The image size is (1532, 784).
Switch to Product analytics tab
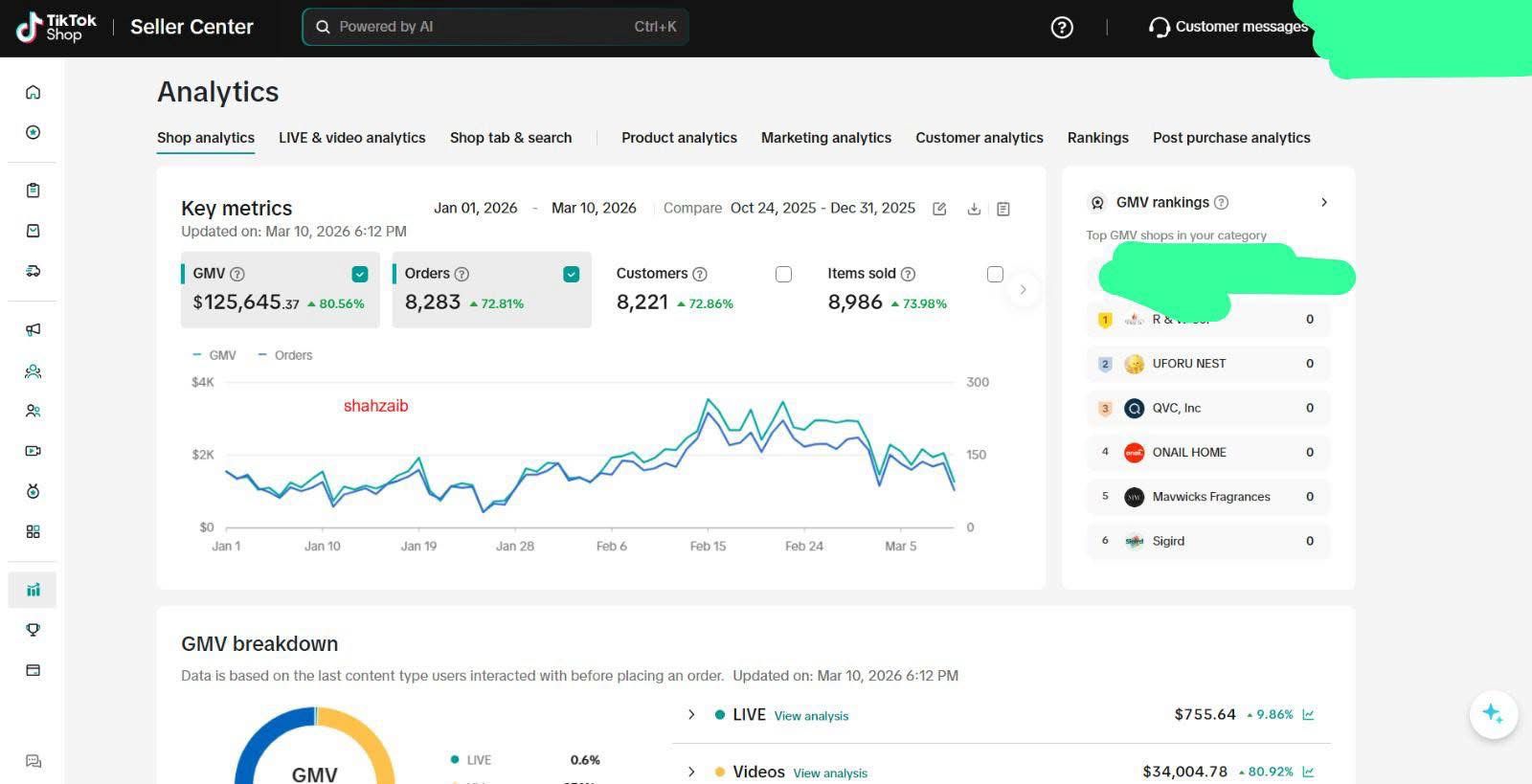[x=679, y=138]
